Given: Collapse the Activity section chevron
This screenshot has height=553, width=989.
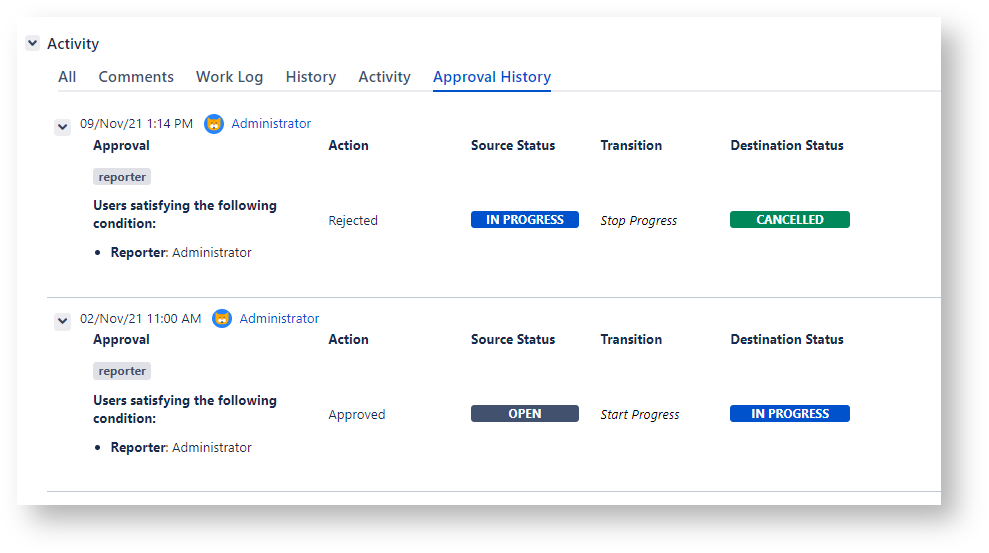Looking at the screenshot, I should pos(33,43).
